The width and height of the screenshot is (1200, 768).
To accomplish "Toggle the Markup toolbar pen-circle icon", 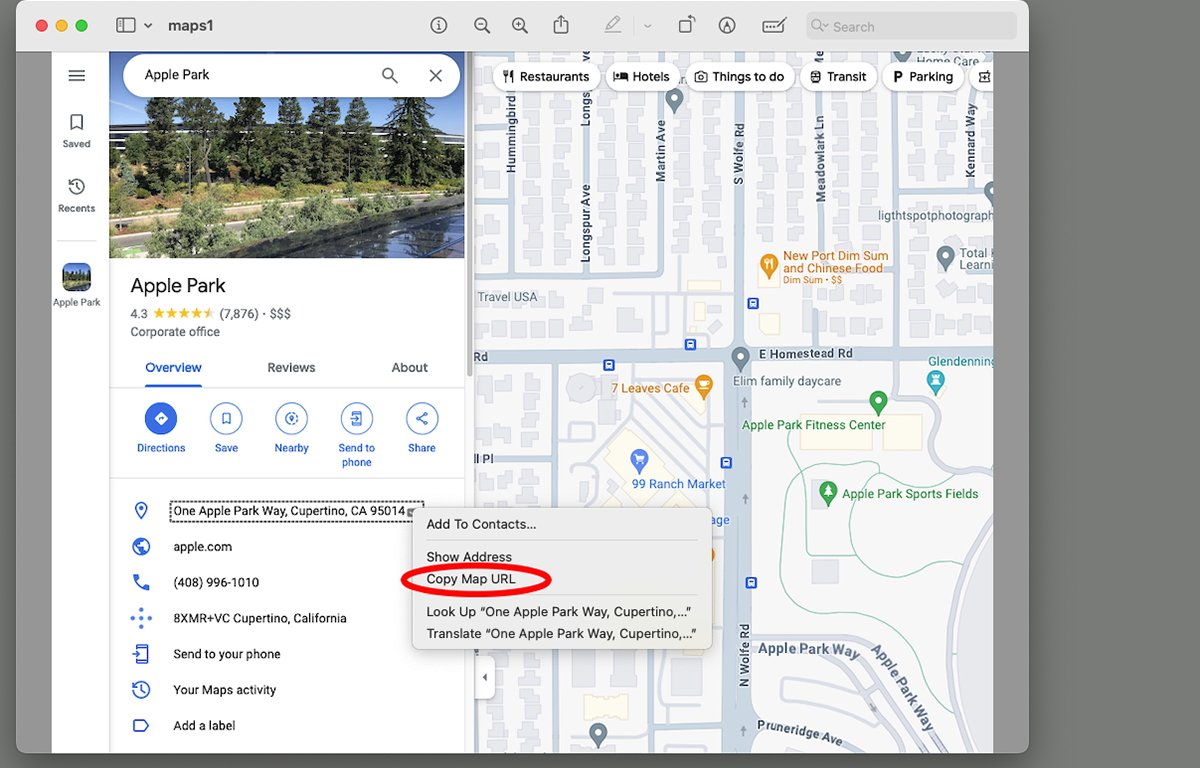I will coord(727,26).
